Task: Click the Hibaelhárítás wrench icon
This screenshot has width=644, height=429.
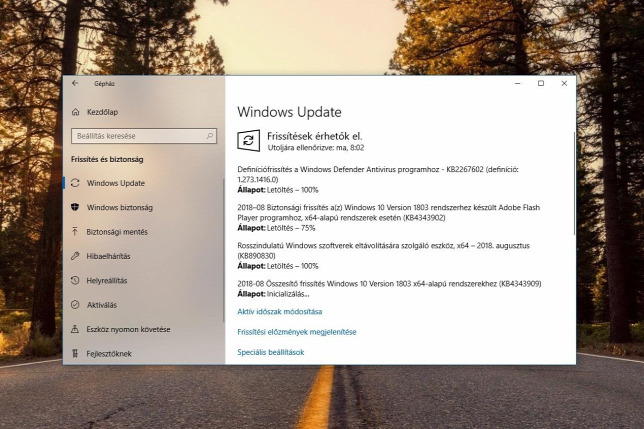Action: [x=75, y=256]
